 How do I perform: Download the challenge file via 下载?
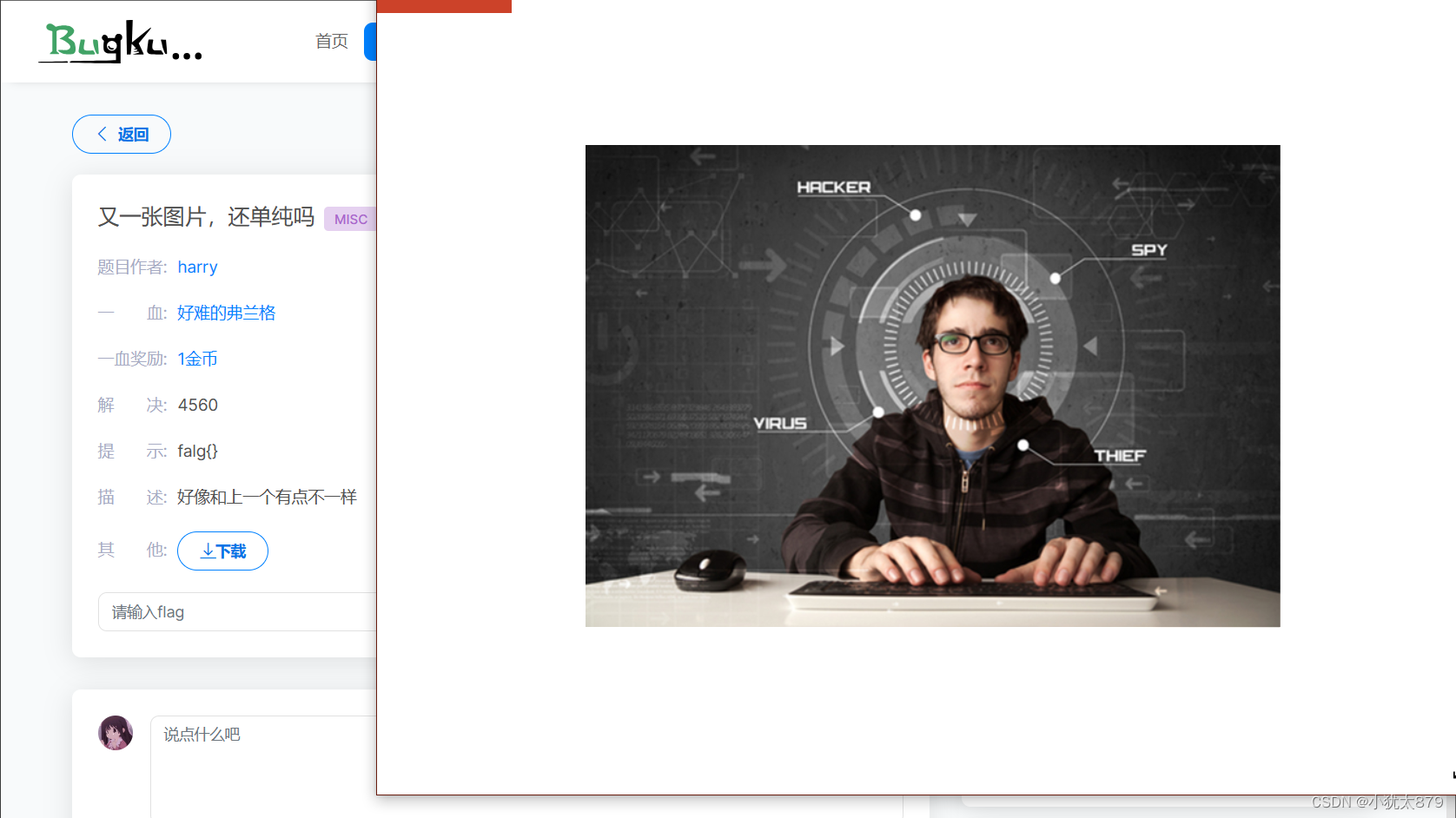click(x=222, y=551)
